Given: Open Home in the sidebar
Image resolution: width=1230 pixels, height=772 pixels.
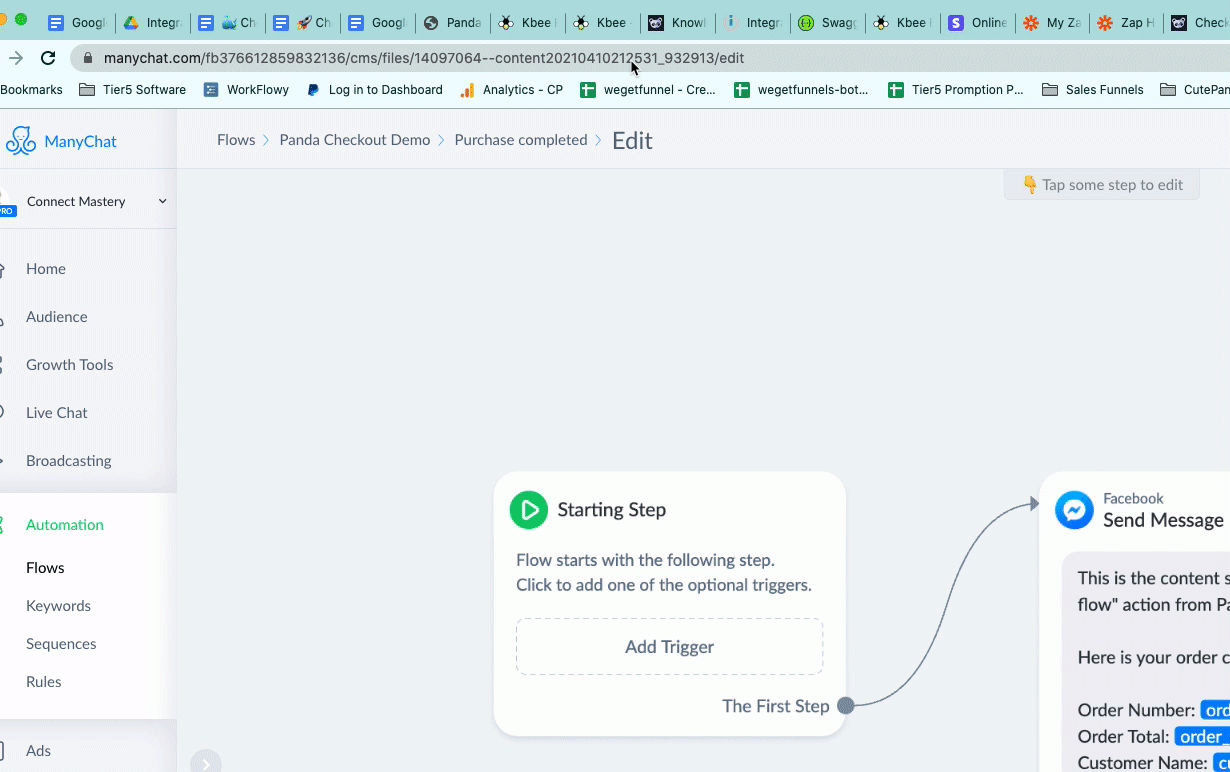Looking at the screenshot, I should (46, 269).
